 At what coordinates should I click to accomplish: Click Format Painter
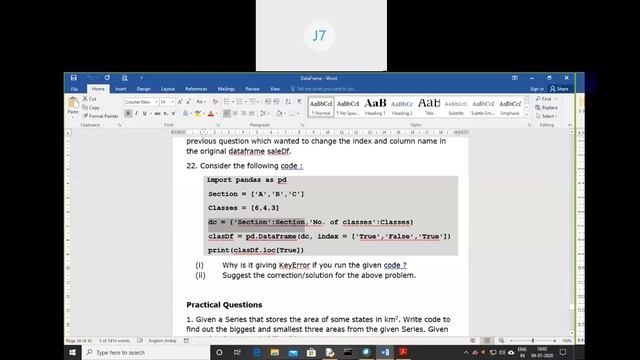[x=100, y=116]
